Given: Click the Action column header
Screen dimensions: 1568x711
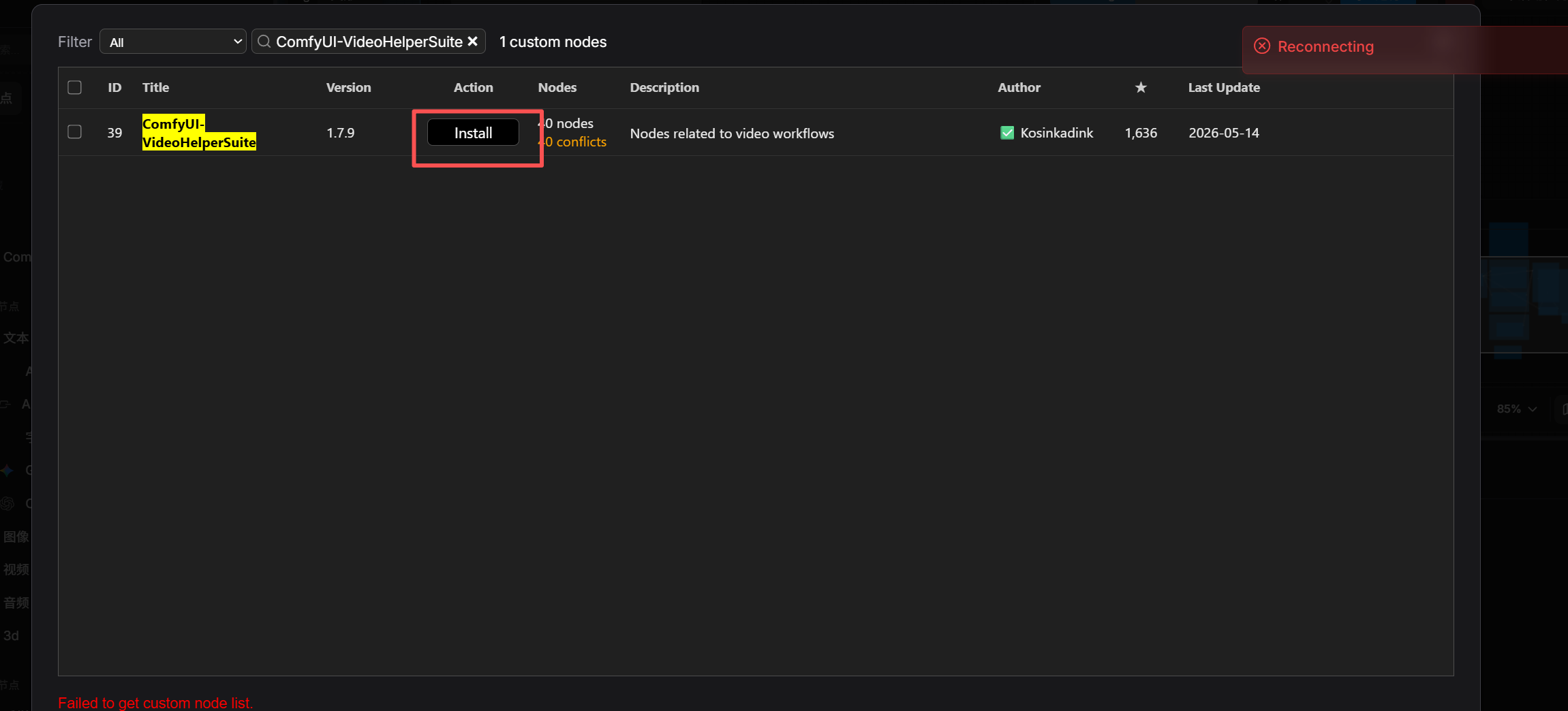Looking at the screenshot, I should click(x=473, y=87).
